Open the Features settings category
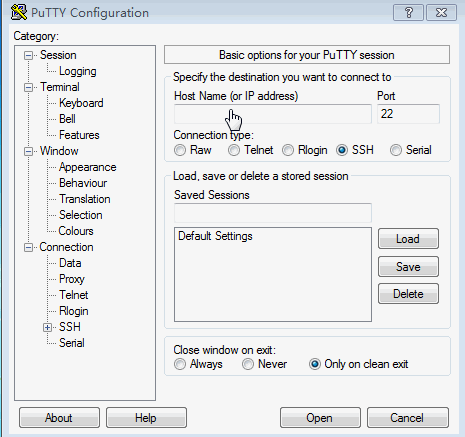The image size is (465, 437). 79,135
